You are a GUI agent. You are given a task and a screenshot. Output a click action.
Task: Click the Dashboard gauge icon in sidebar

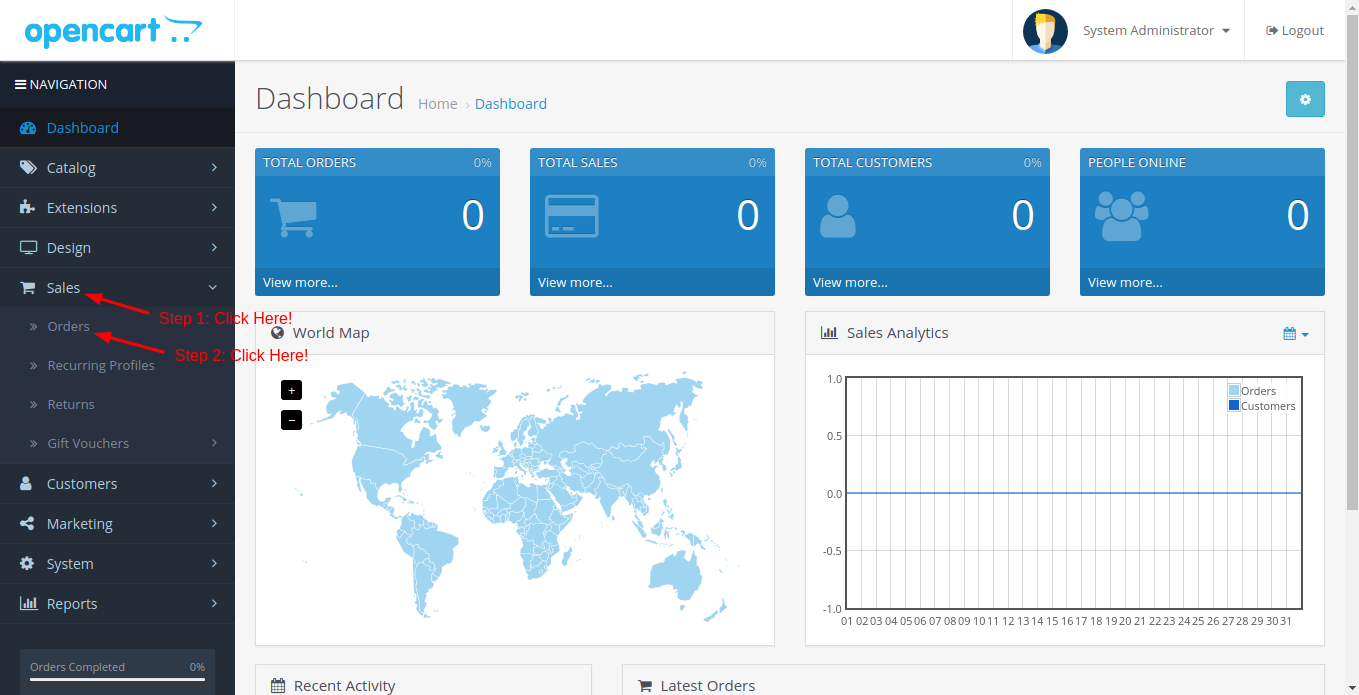28,128
